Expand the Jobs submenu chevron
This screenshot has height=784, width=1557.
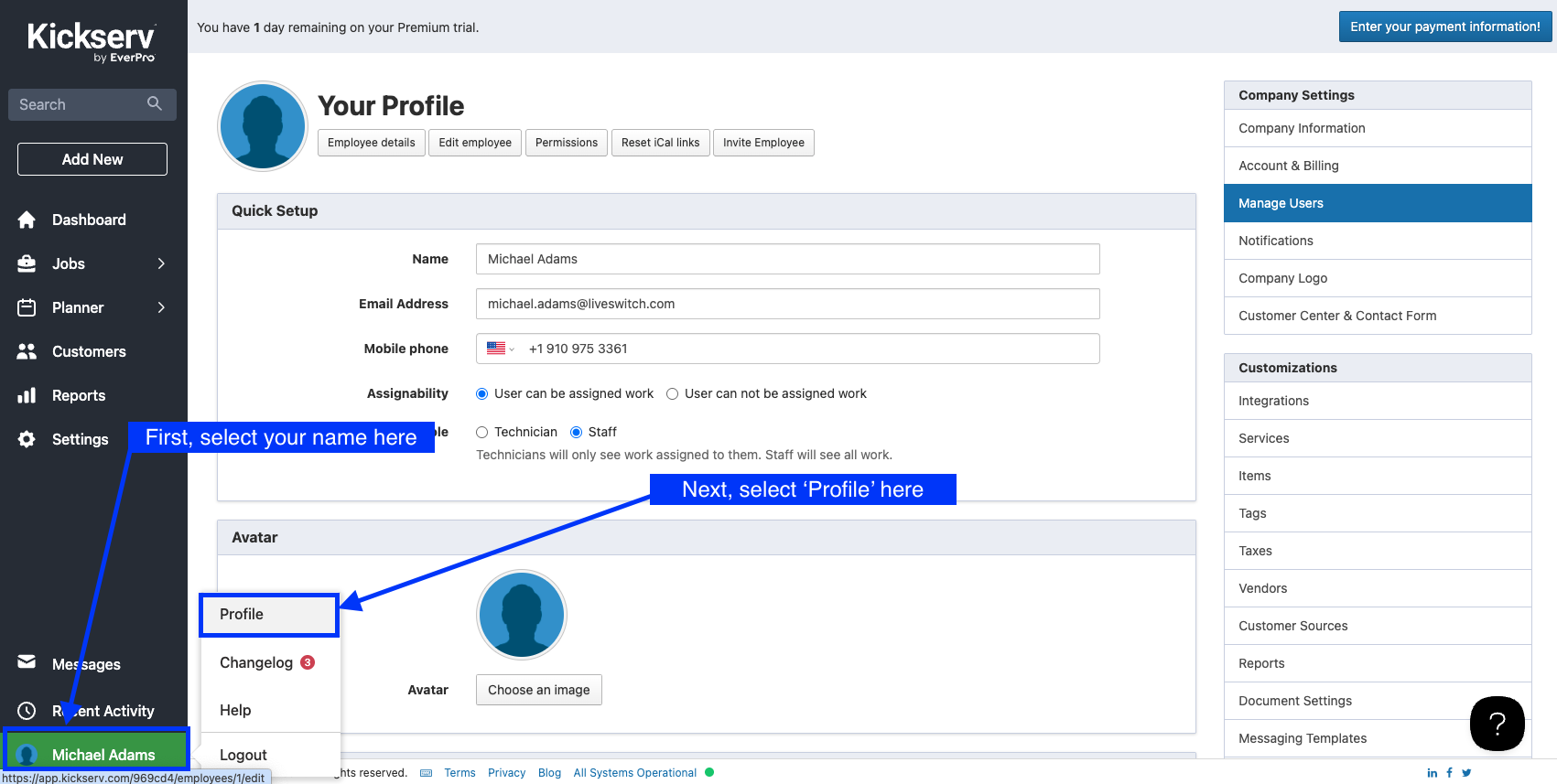(x=161, y=263)
